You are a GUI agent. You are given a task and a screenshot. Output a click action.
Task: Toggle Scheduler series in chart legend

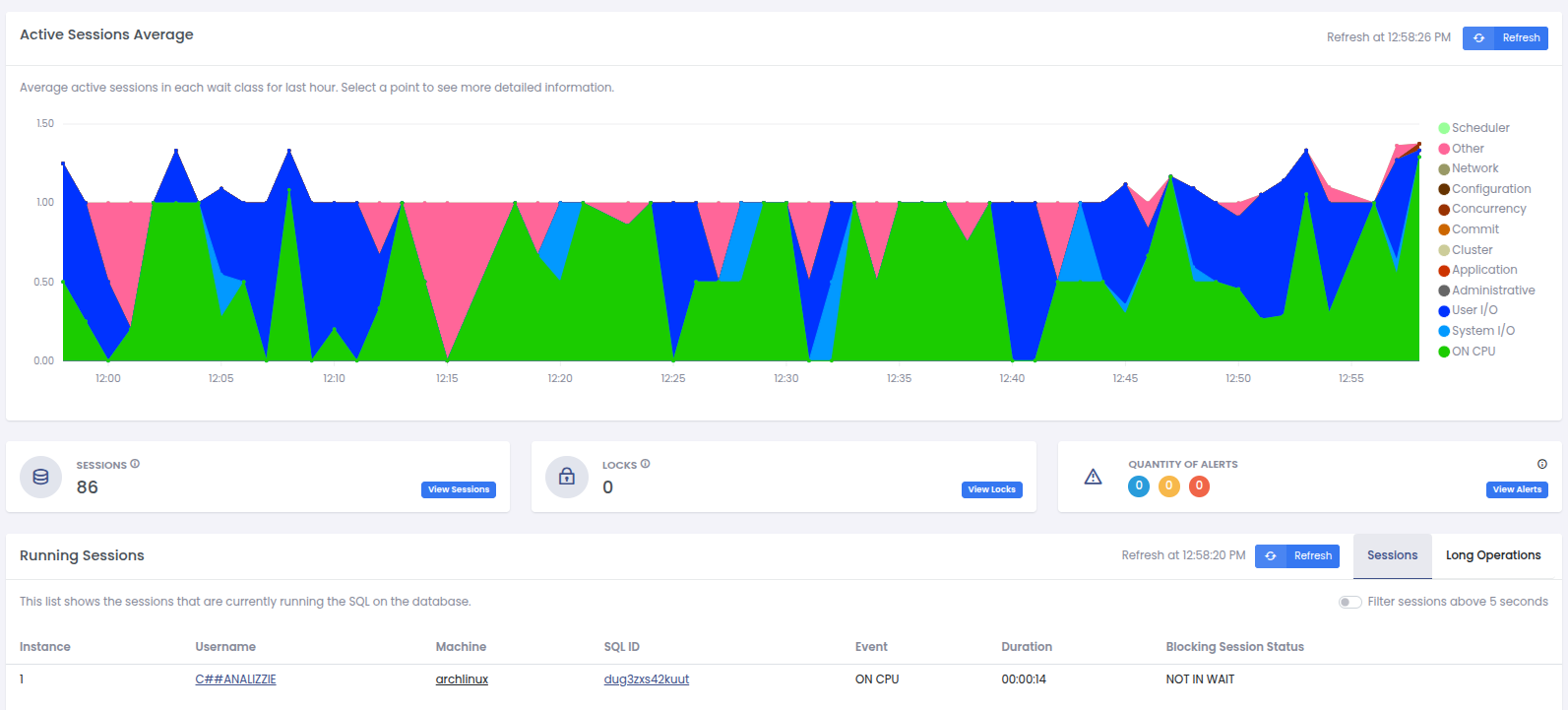1474,128
